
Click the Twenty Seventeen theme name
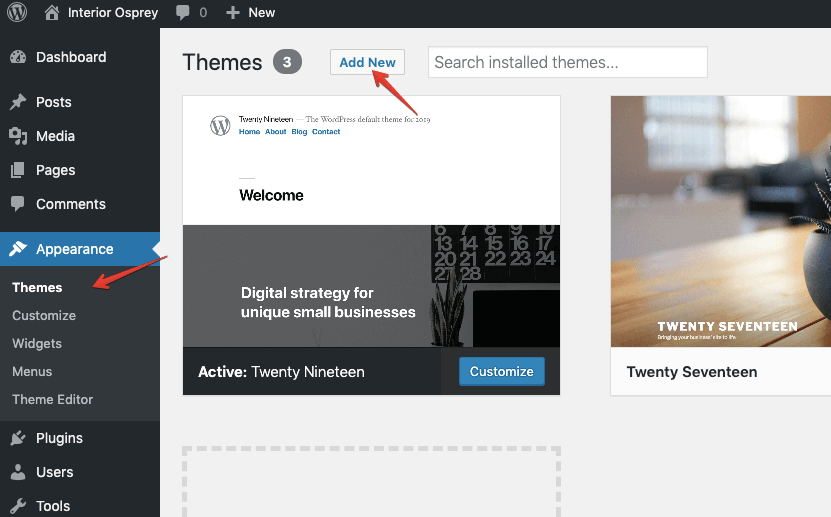coord(692,372)
